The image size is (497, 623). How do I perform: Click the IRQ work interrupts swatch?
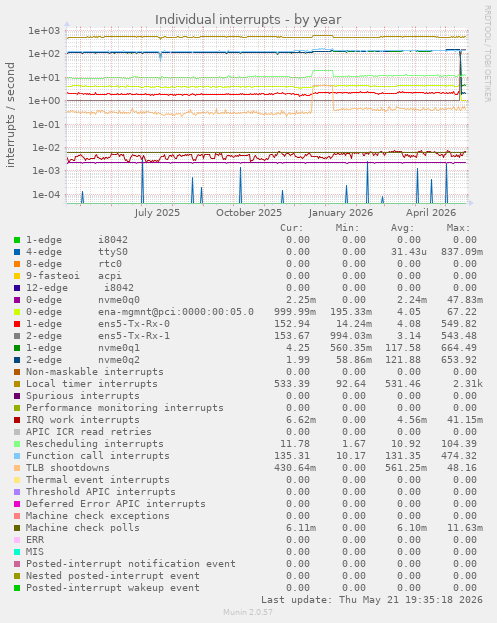coord(17,420)
